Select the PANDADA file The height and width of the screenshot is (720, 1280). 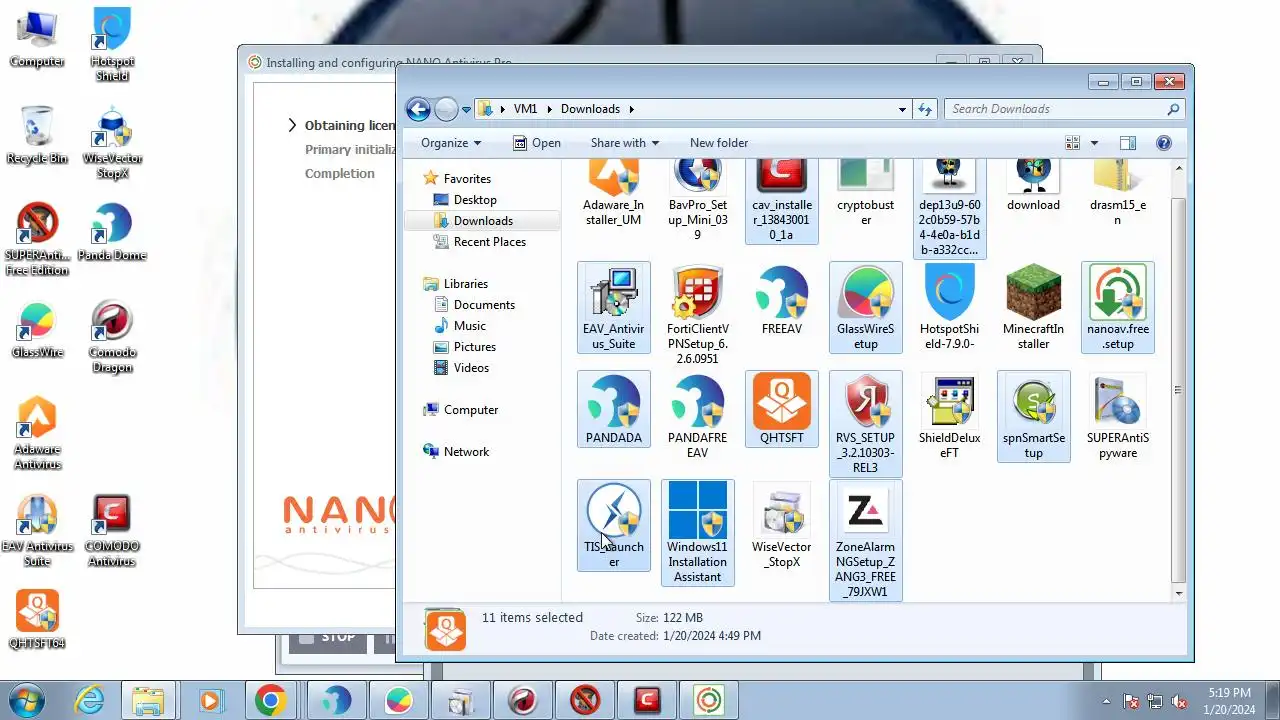613,409
